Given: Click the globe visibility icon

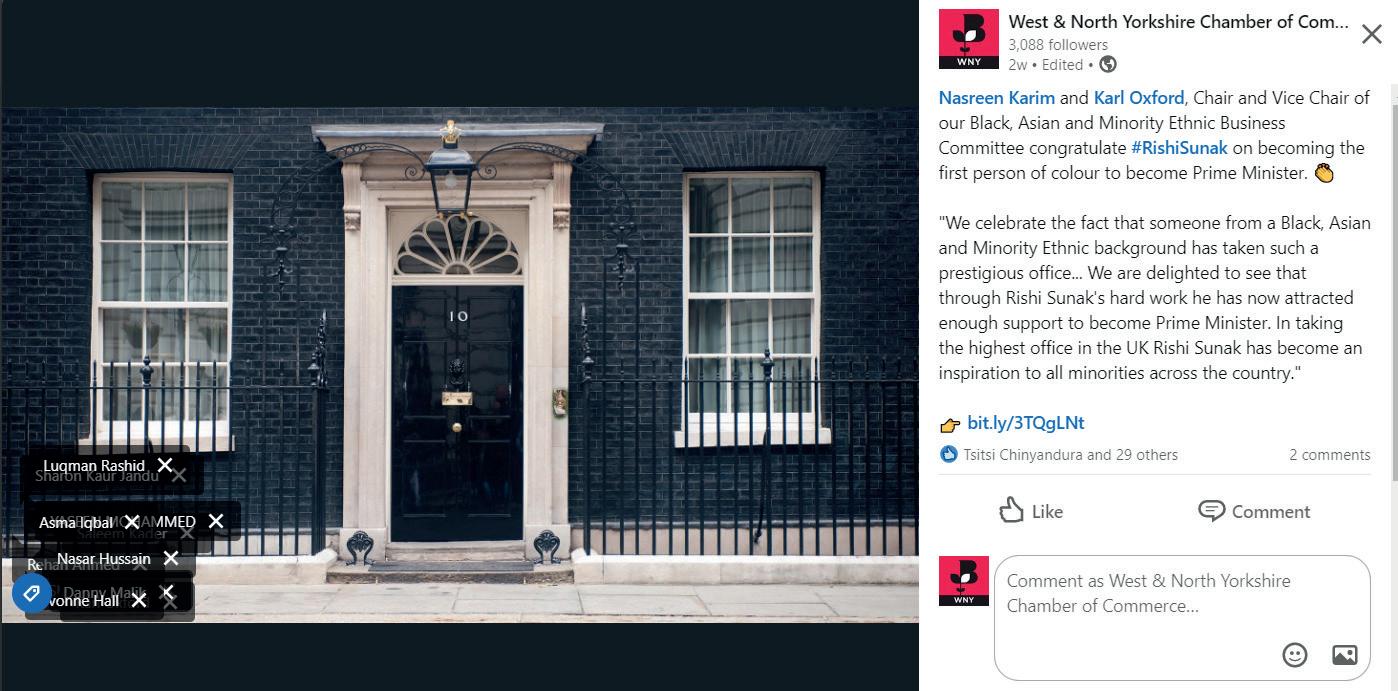Looking at the screenshot, I should (1108, 64).
